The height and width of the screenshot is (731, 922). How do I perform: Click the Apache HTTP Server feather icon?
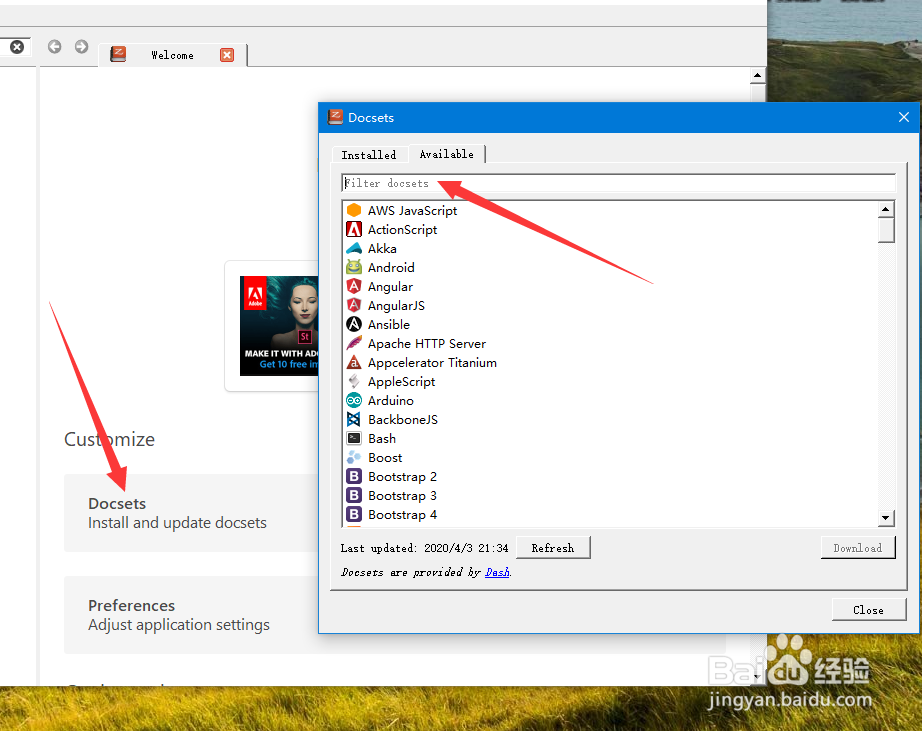(x=353, y=343)
